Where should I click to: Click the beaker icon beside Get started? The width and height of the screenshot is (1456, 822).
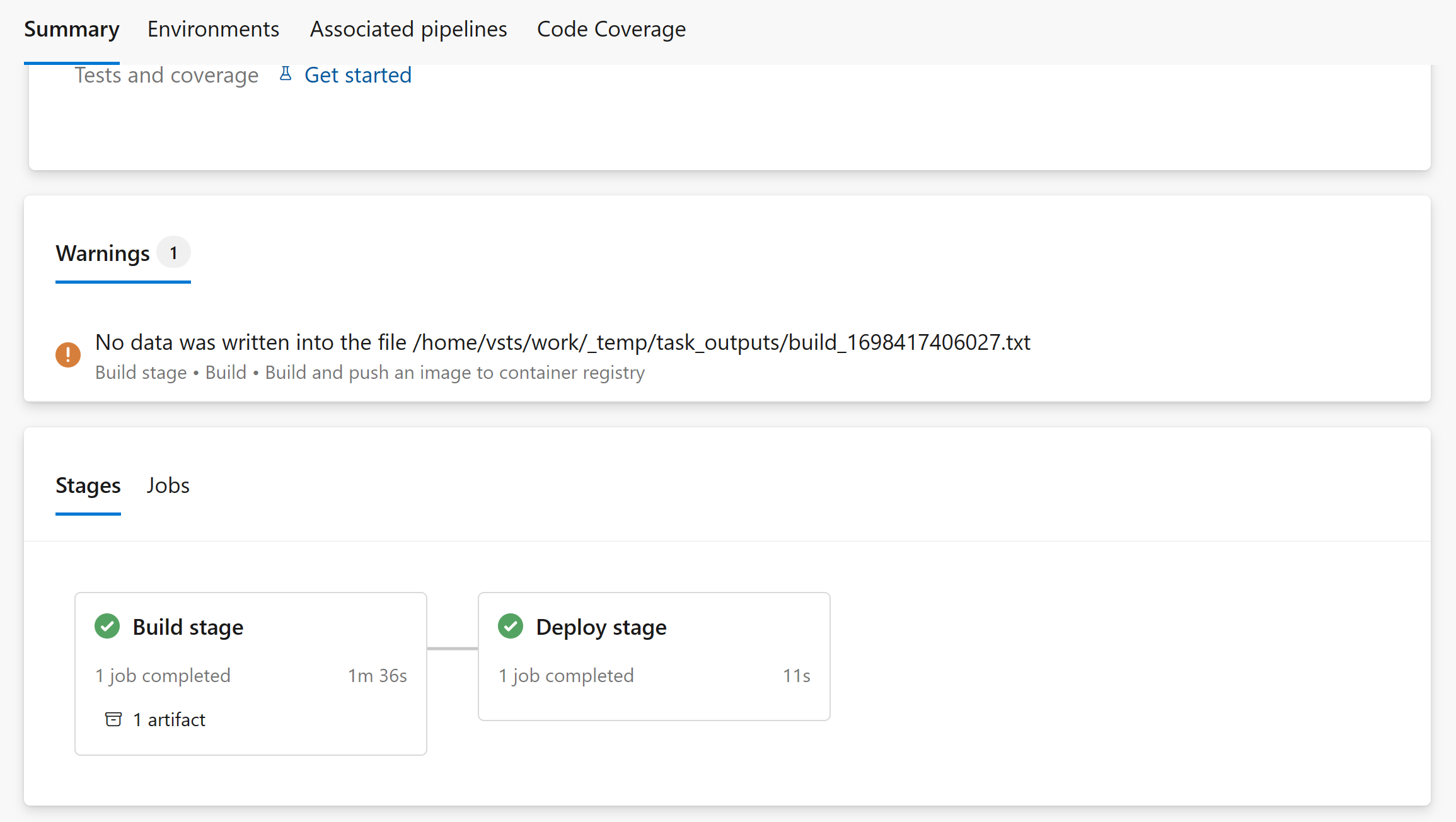point(286,73)
